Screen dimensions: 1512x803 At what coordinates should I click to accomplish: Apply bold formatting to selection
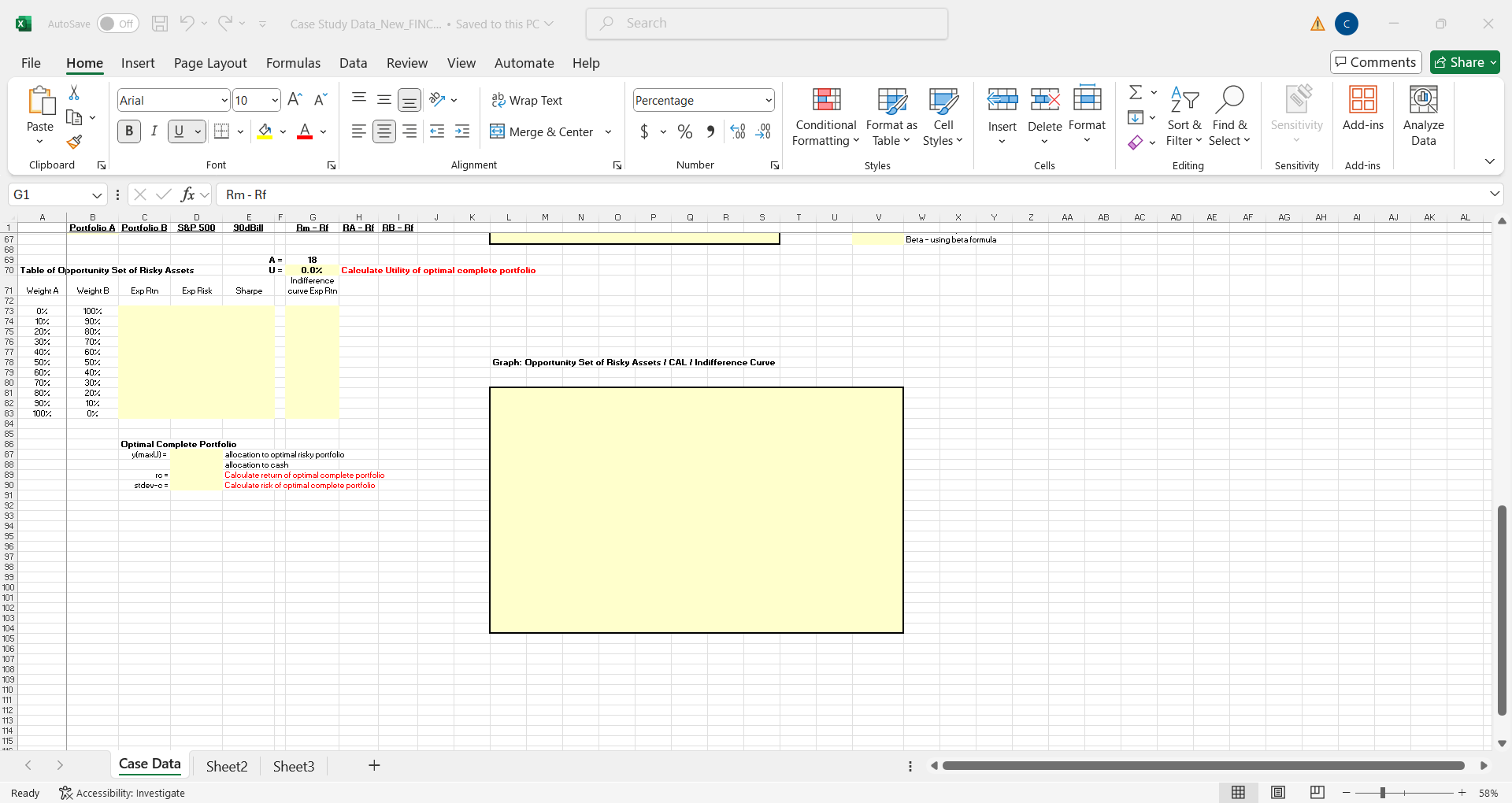[x=128, y=131]
